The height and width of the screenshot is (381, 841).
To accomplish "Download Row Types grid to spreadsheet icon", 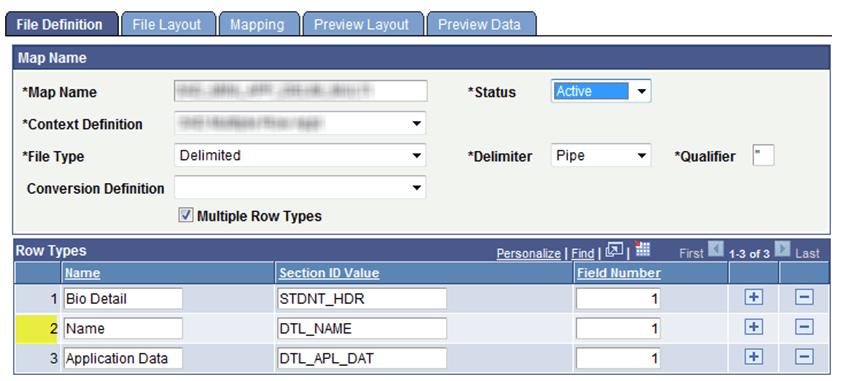I will [642, 249].
